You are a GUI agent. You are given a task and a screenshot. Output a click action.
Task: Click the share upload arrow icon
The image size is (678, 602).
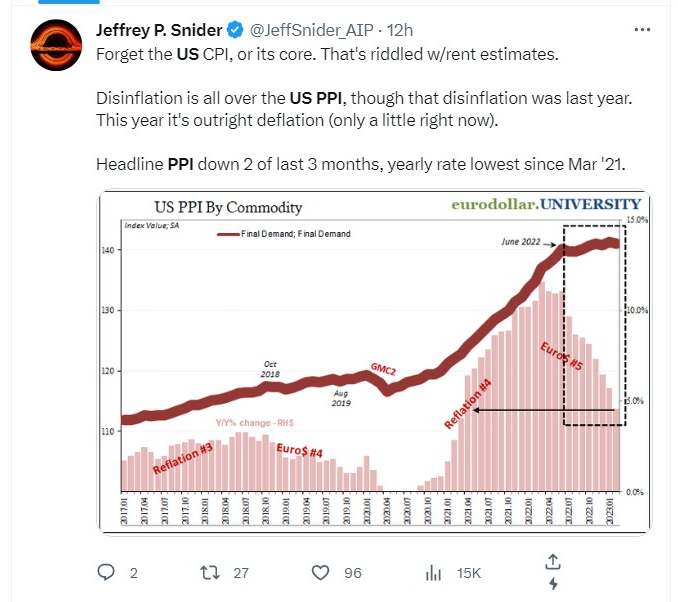coord(551,562)
